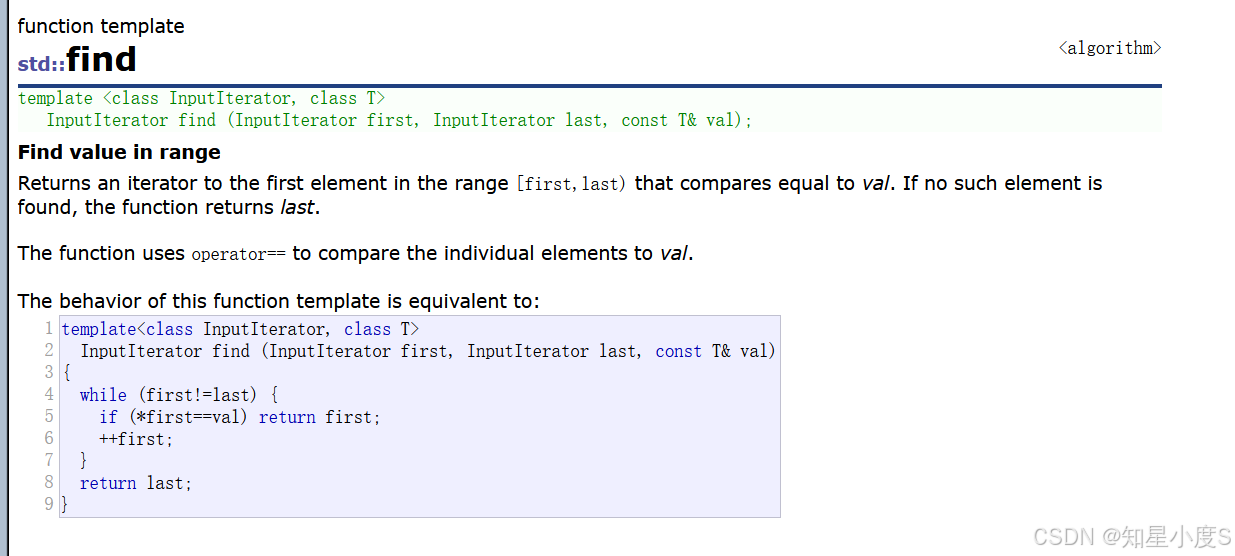Click the algorithm header link

(x=1110, y=48)
